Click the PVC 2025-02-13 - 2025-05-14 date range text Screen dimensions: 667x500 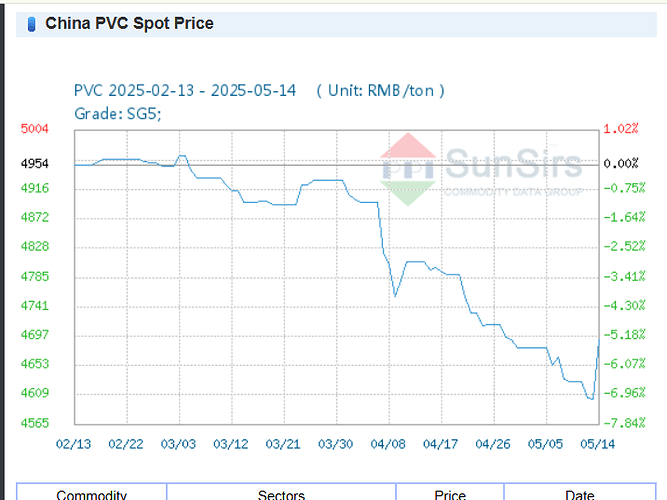pyautogui.click(x=185, y=91)
